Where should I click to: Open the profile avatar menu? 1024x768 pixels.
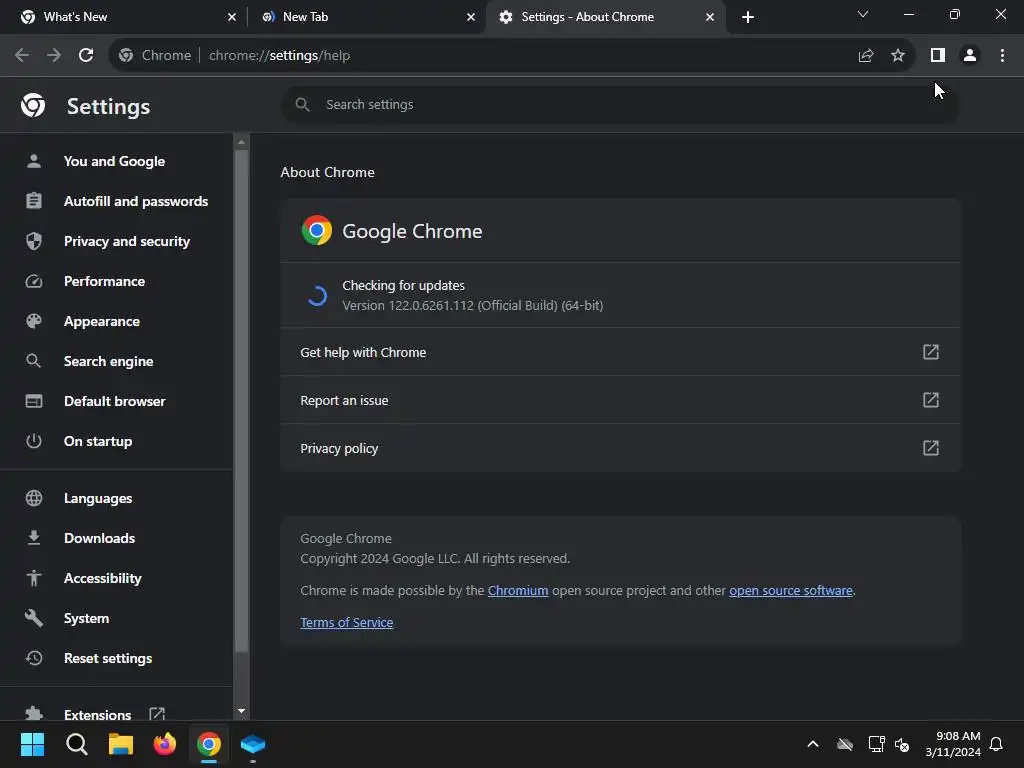[970, 56]
